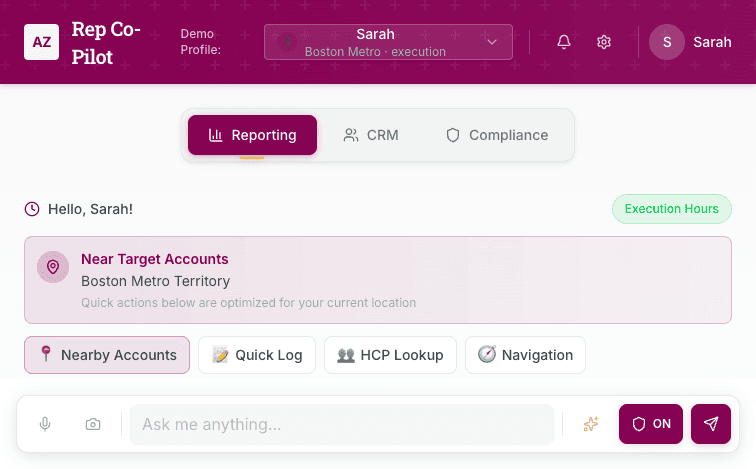Screen dimensions: 756x469
Task: Click the location pin icon in the Near Target Accounts card
Action: click(x=53, y=267)
